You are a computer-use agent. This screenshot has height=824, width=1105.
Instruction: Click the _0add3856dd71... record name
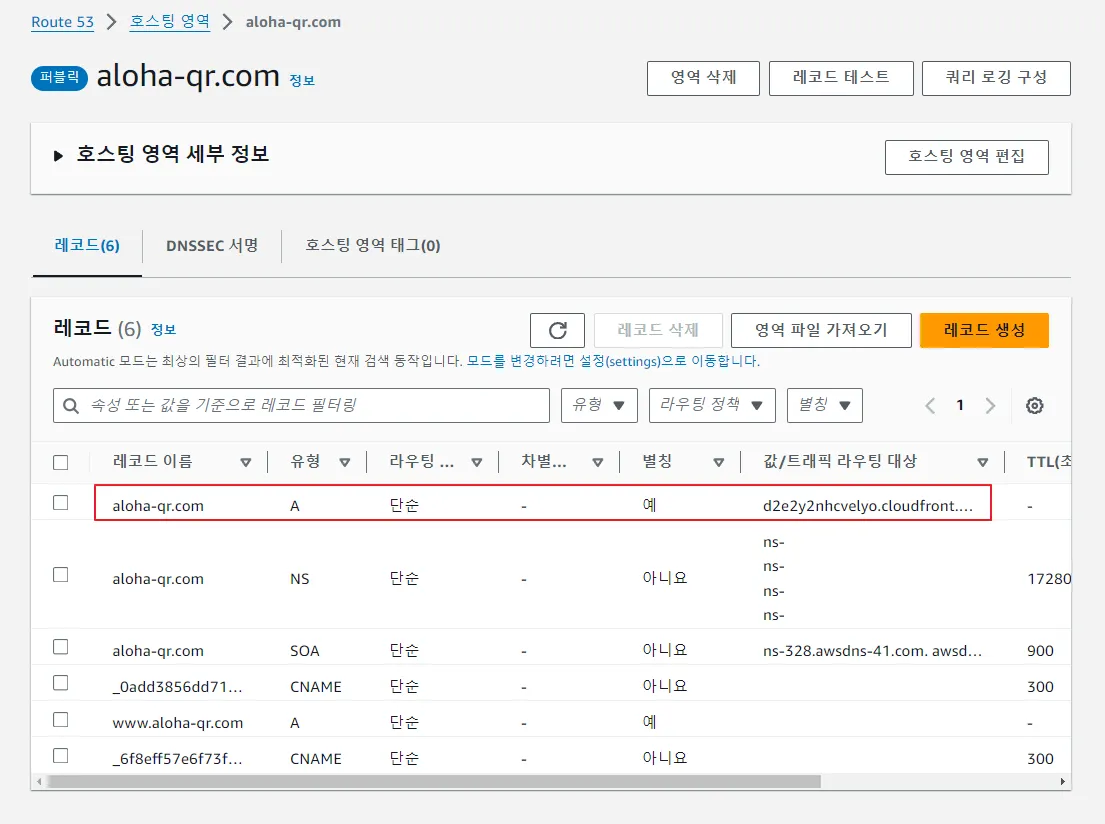(x=178, y=687)
